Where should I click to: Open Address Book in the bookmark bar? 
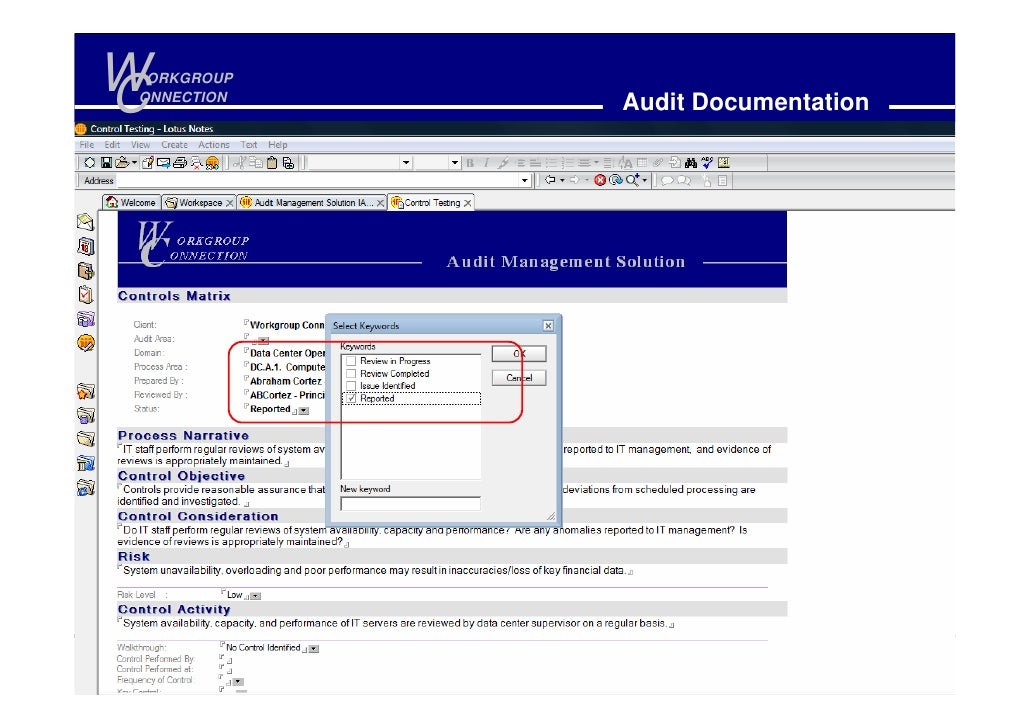pos(85,271)
